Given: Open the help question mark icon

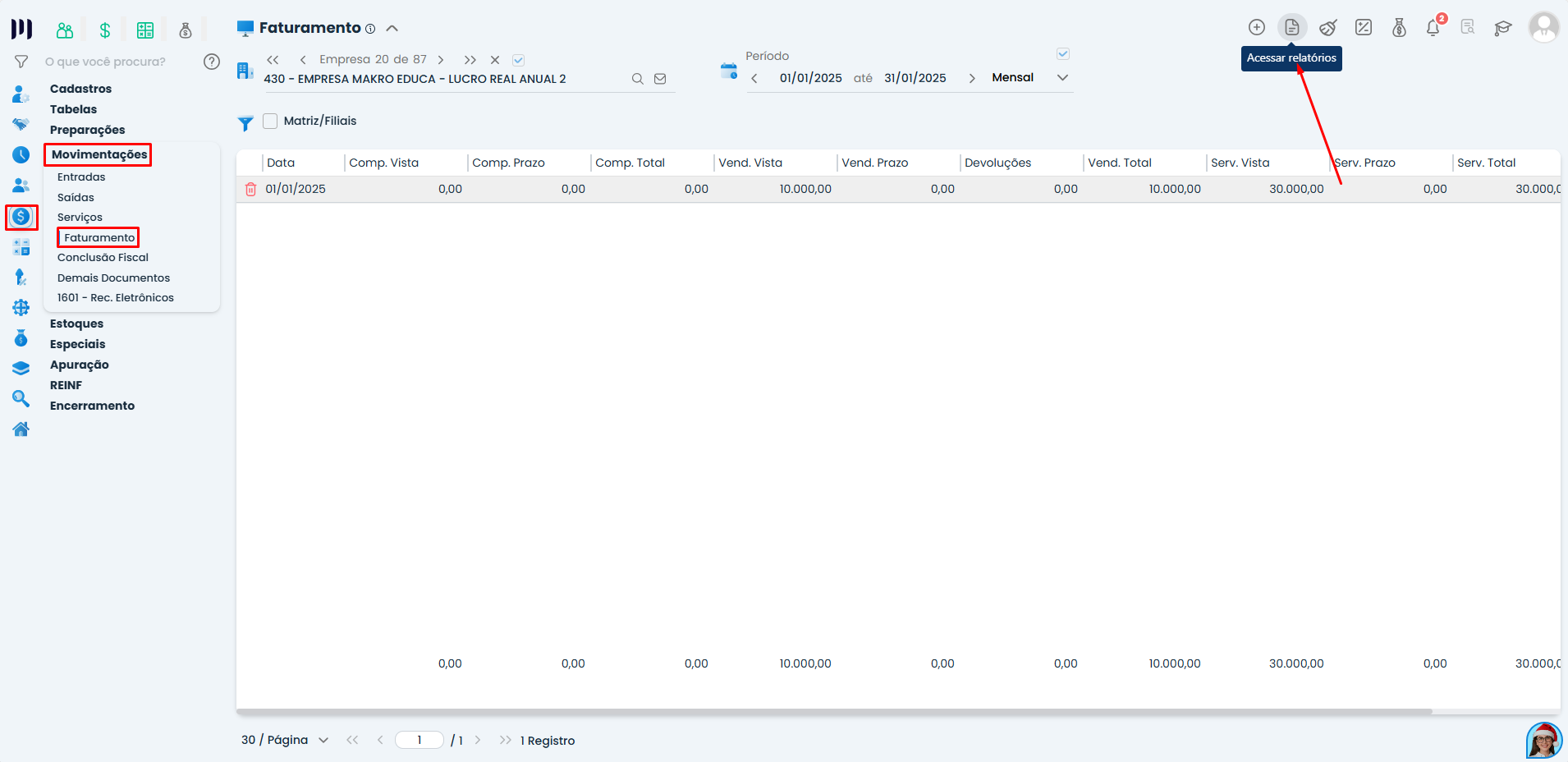Looking at the screenshot, I should pyautogui.click(x=212, y=62).
